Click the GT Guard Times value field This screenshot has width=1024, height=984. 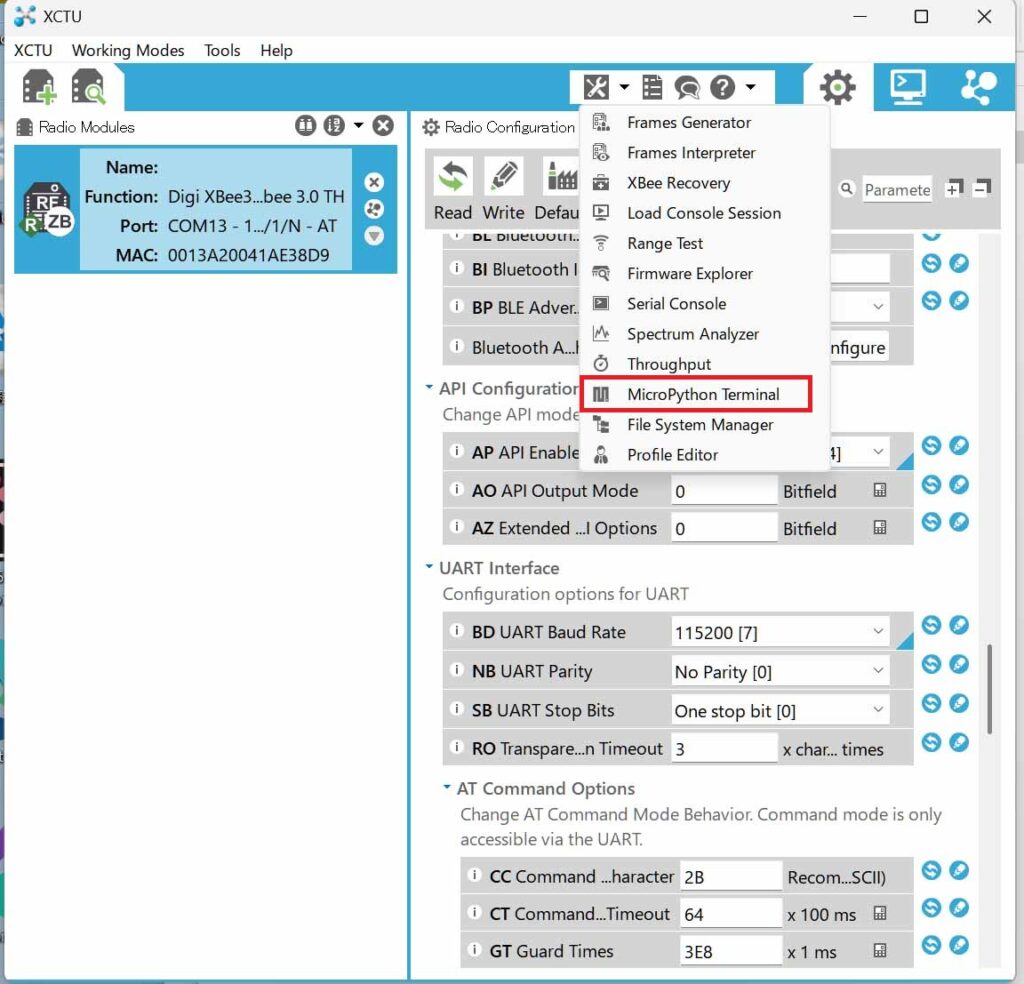(731, 951)
